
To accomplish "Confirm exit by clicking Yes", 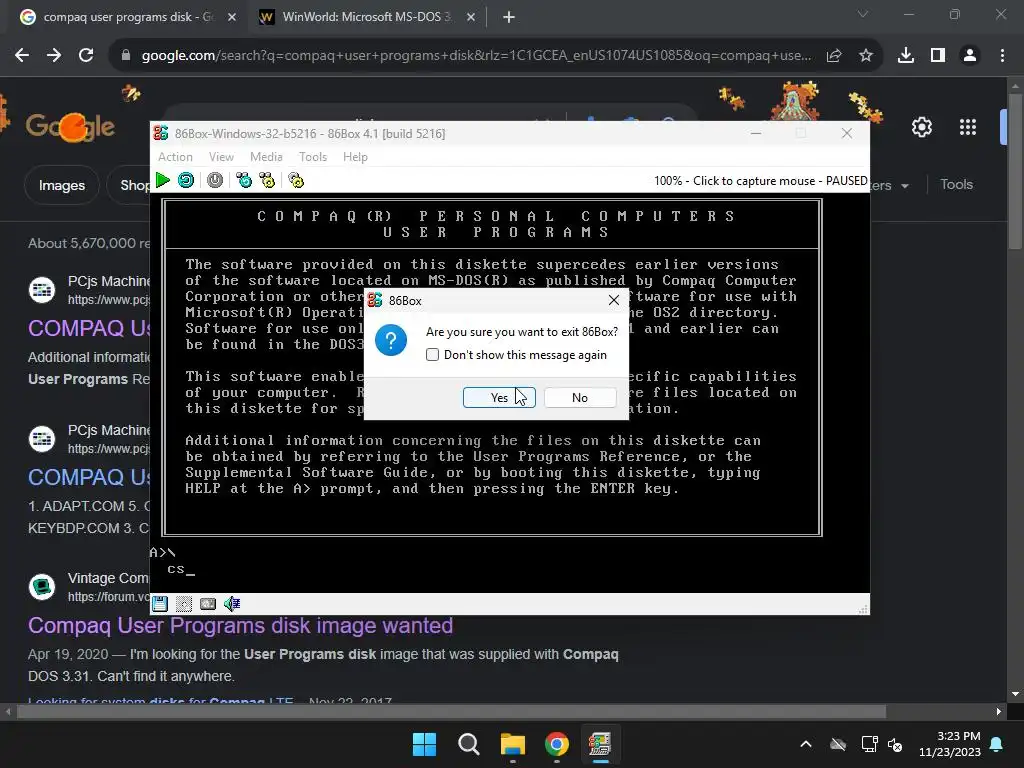I will [500, 398].
